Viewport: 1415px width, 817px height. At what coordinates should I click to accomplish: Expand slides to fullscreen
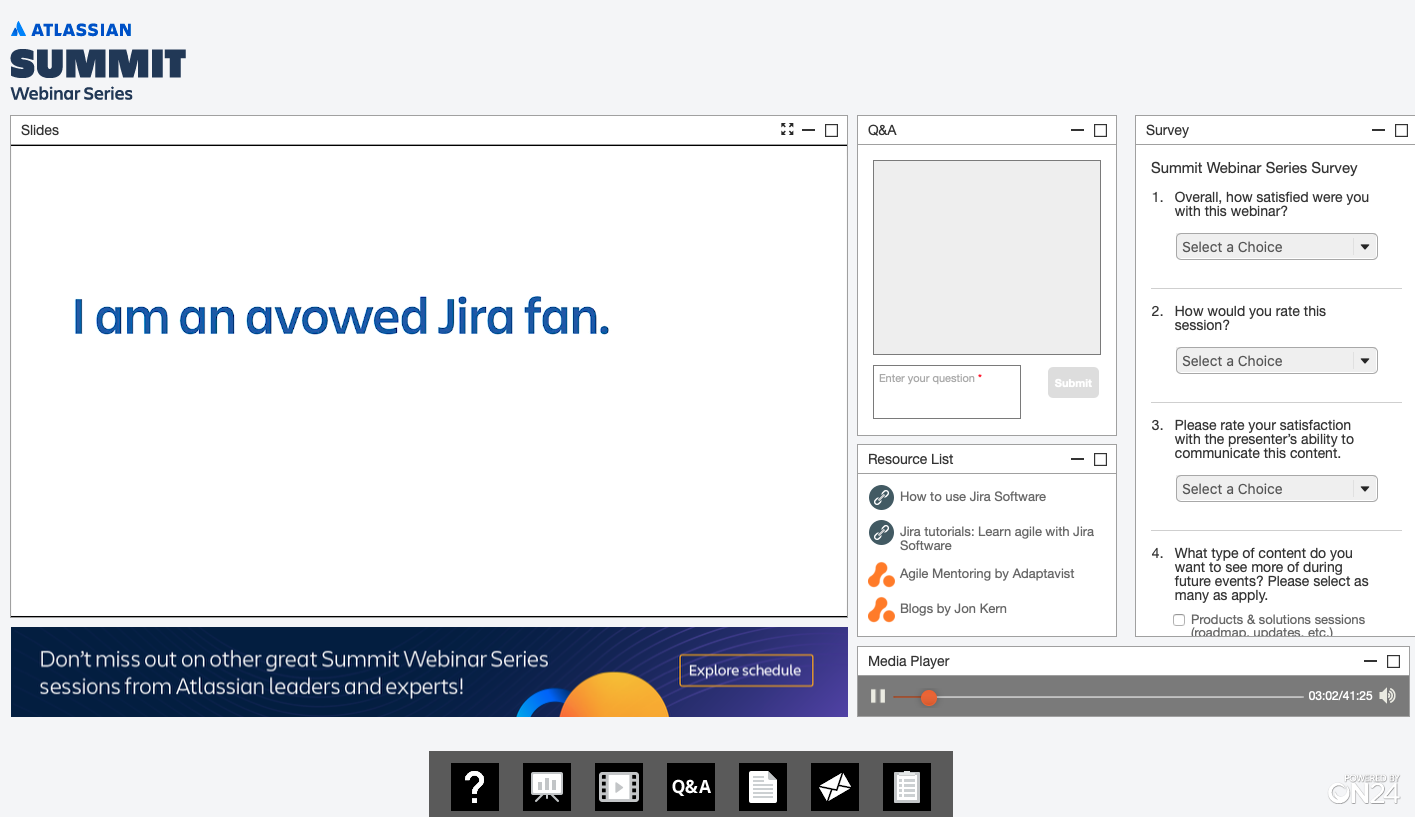click(x=787, y=130)
